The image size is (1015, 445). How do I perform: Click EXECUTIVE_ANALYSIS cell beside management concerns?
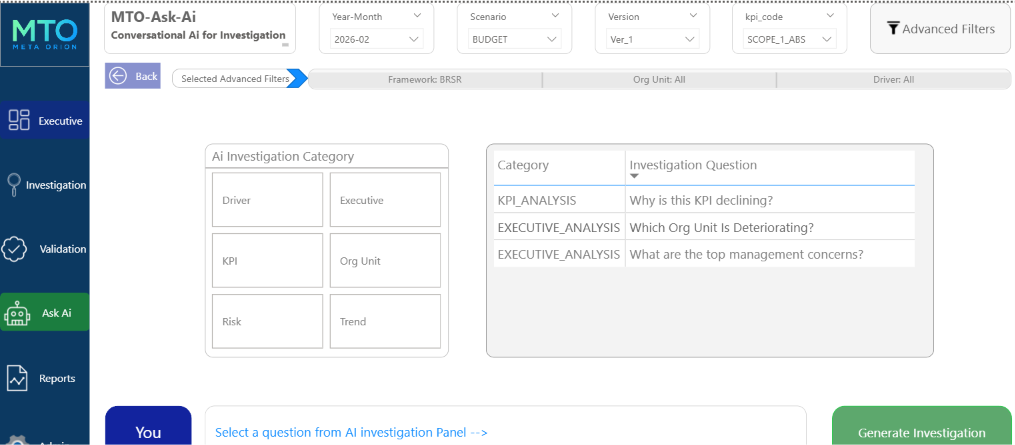coord(559,255)
